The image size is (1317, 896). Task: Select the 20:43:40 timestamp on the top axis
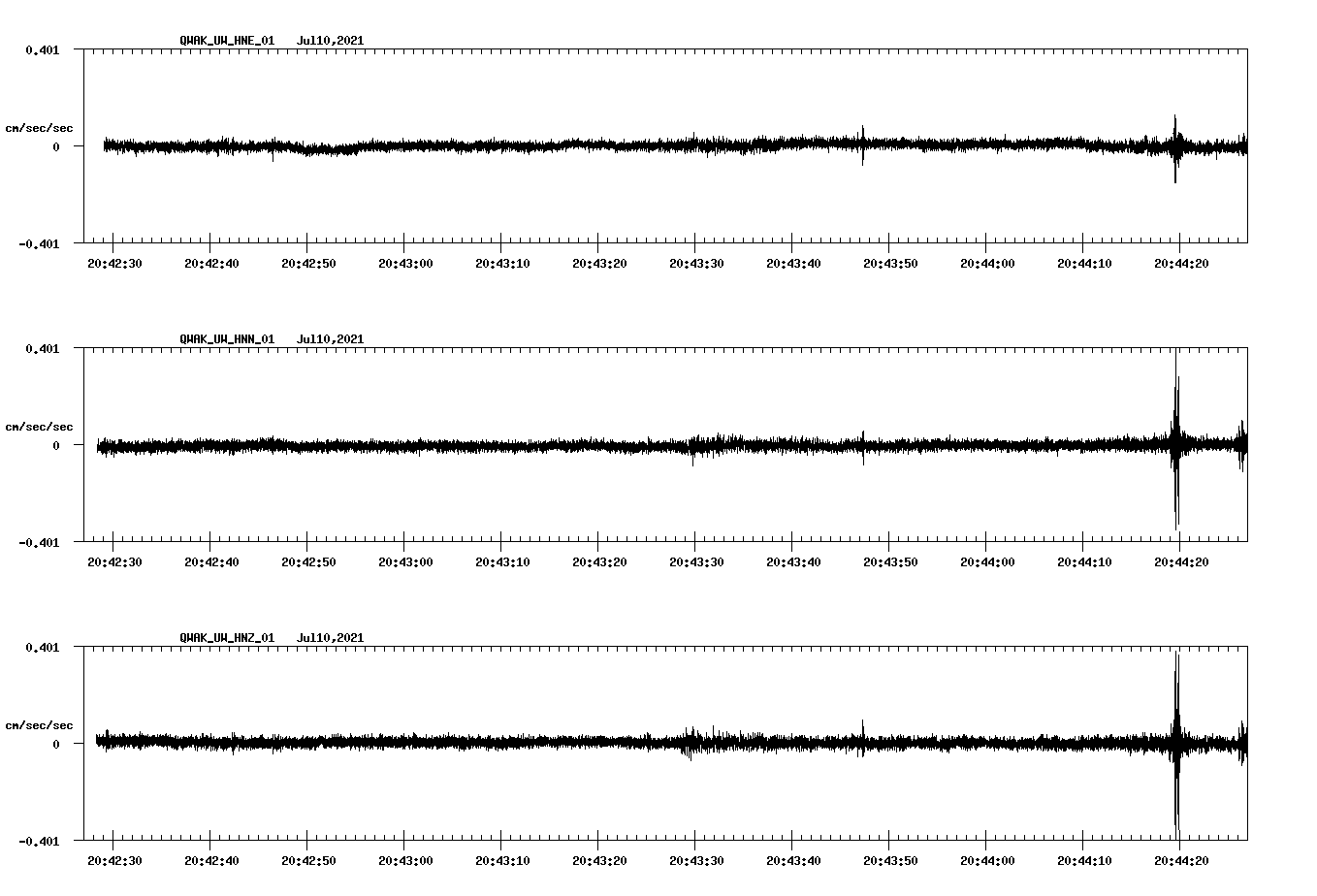click(795, 262)
